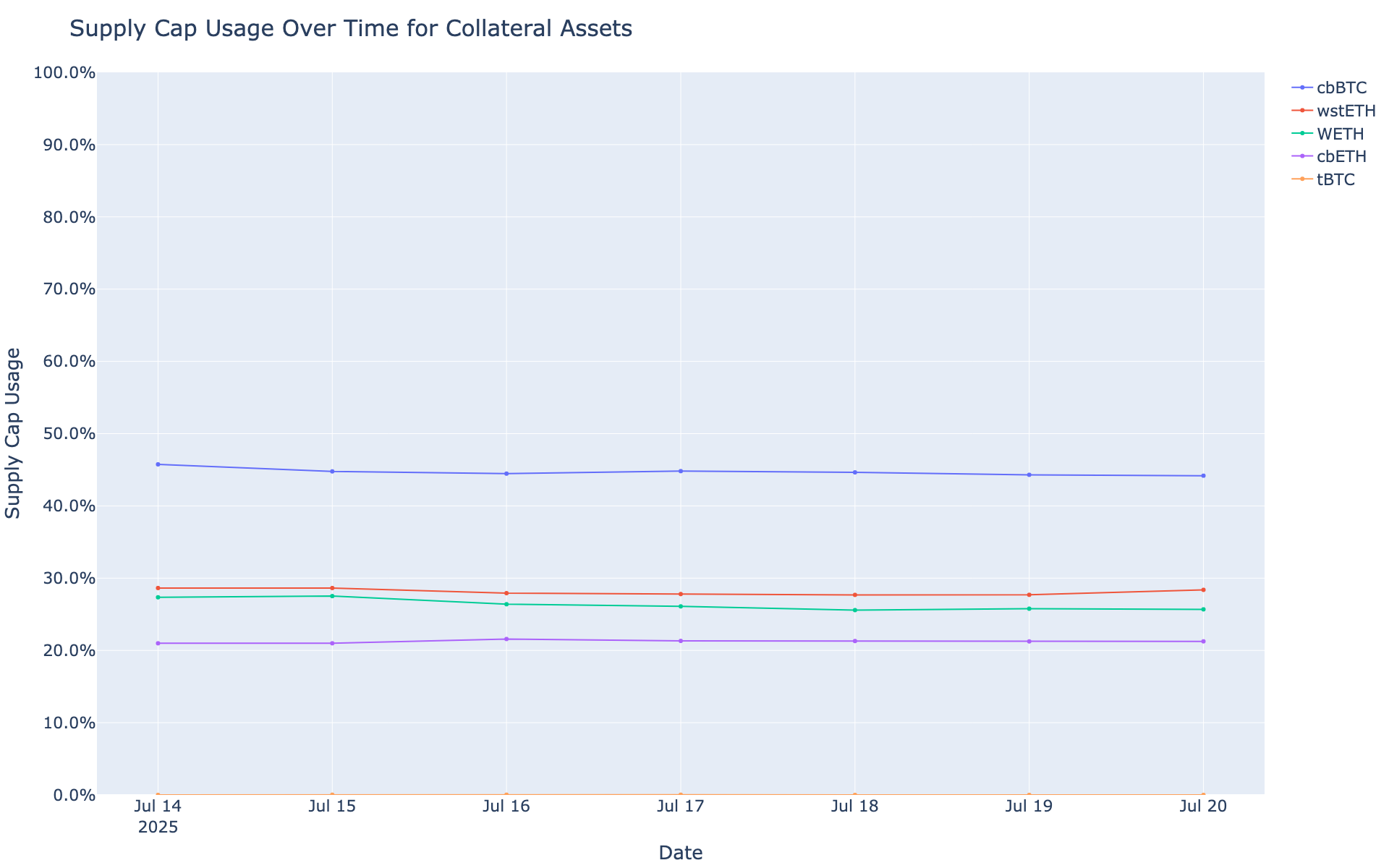1389x868 pixels.
Task: Select tBTC data point on Jul 17
Action: pos(681,794)
